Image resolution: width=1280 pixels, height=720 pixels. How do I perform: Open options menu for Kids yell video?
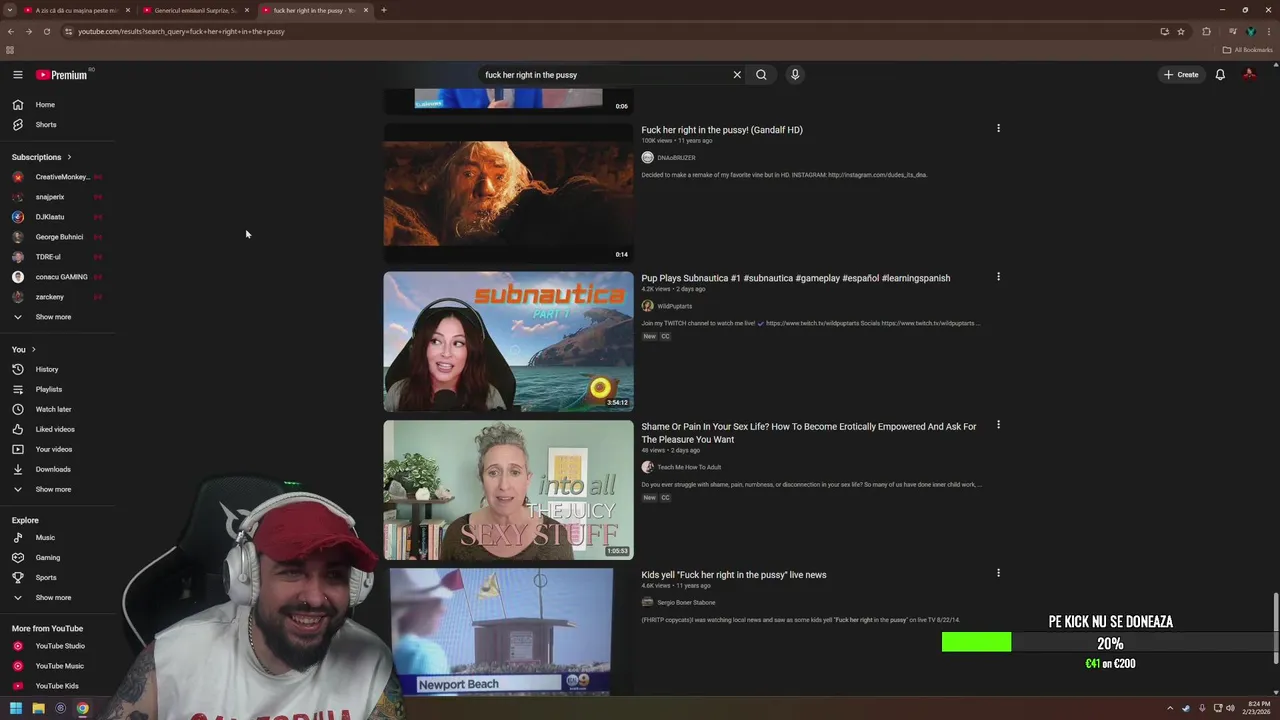click(998, 573)
